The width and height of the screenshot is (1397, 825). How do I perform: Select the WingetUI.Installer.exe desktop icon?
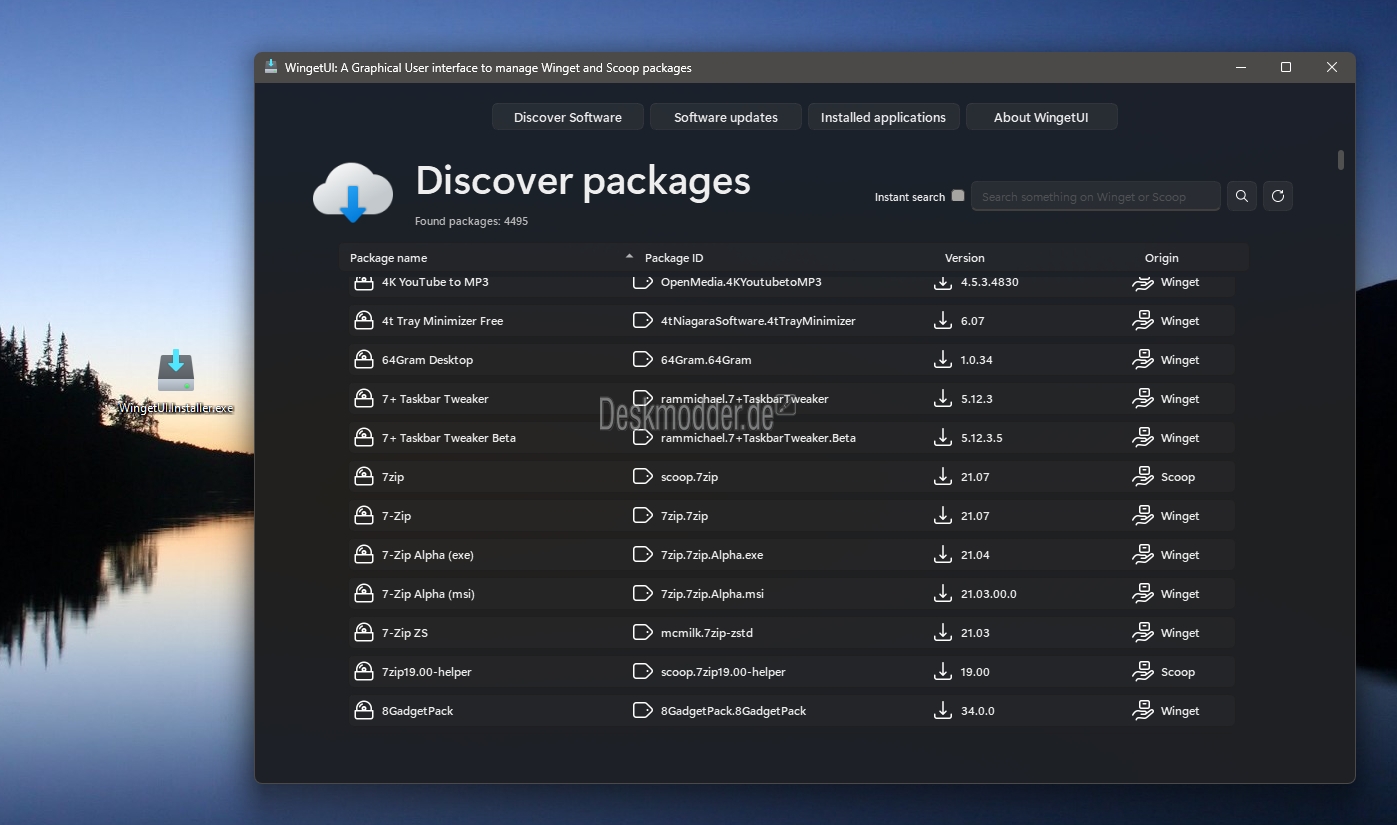pos(176,381)
